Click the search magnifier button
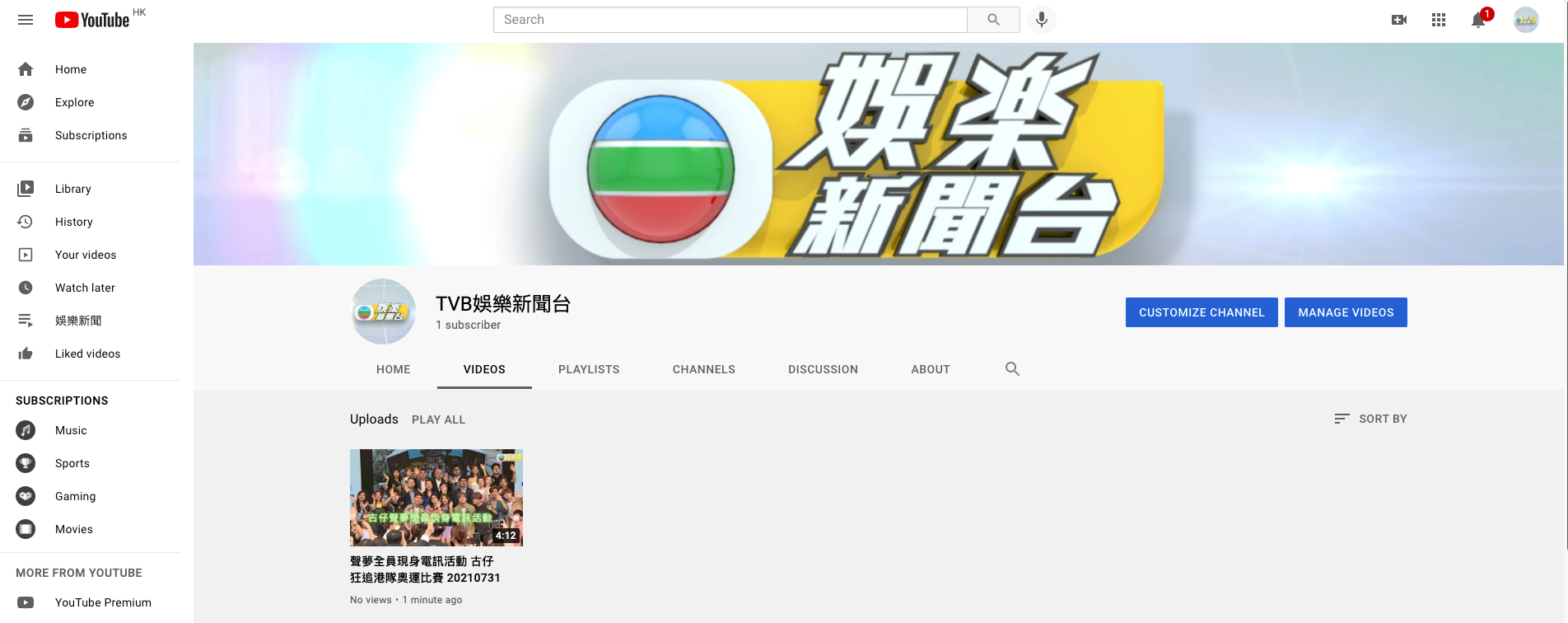Screen dimensions: 1568x623 (993, 20)
